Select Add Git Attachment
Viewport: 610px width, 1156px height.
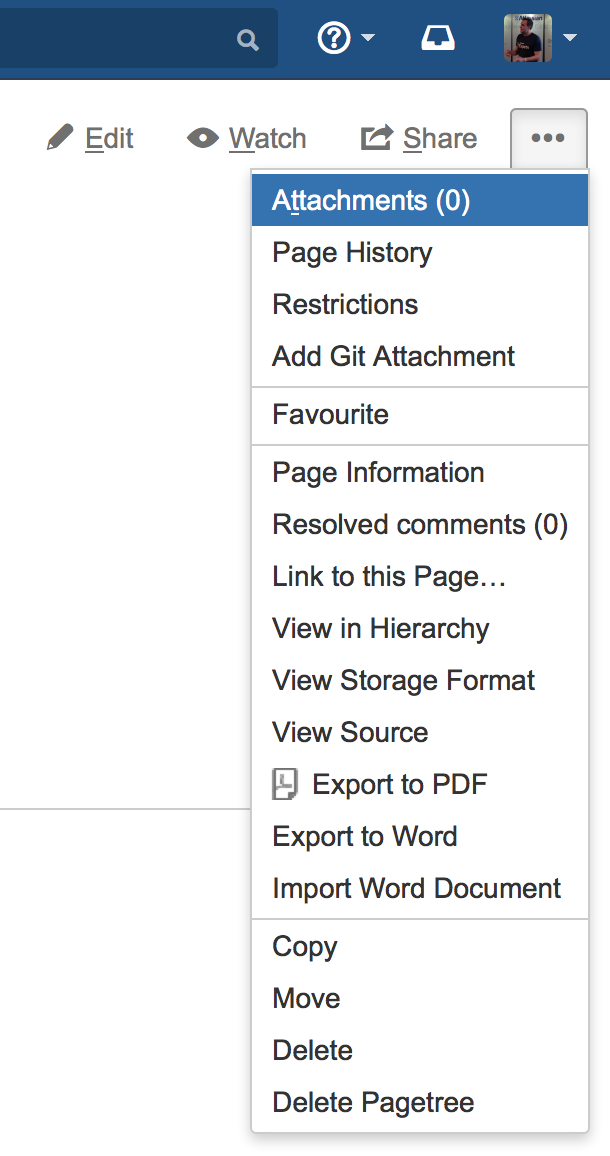[x=420, y=356]
